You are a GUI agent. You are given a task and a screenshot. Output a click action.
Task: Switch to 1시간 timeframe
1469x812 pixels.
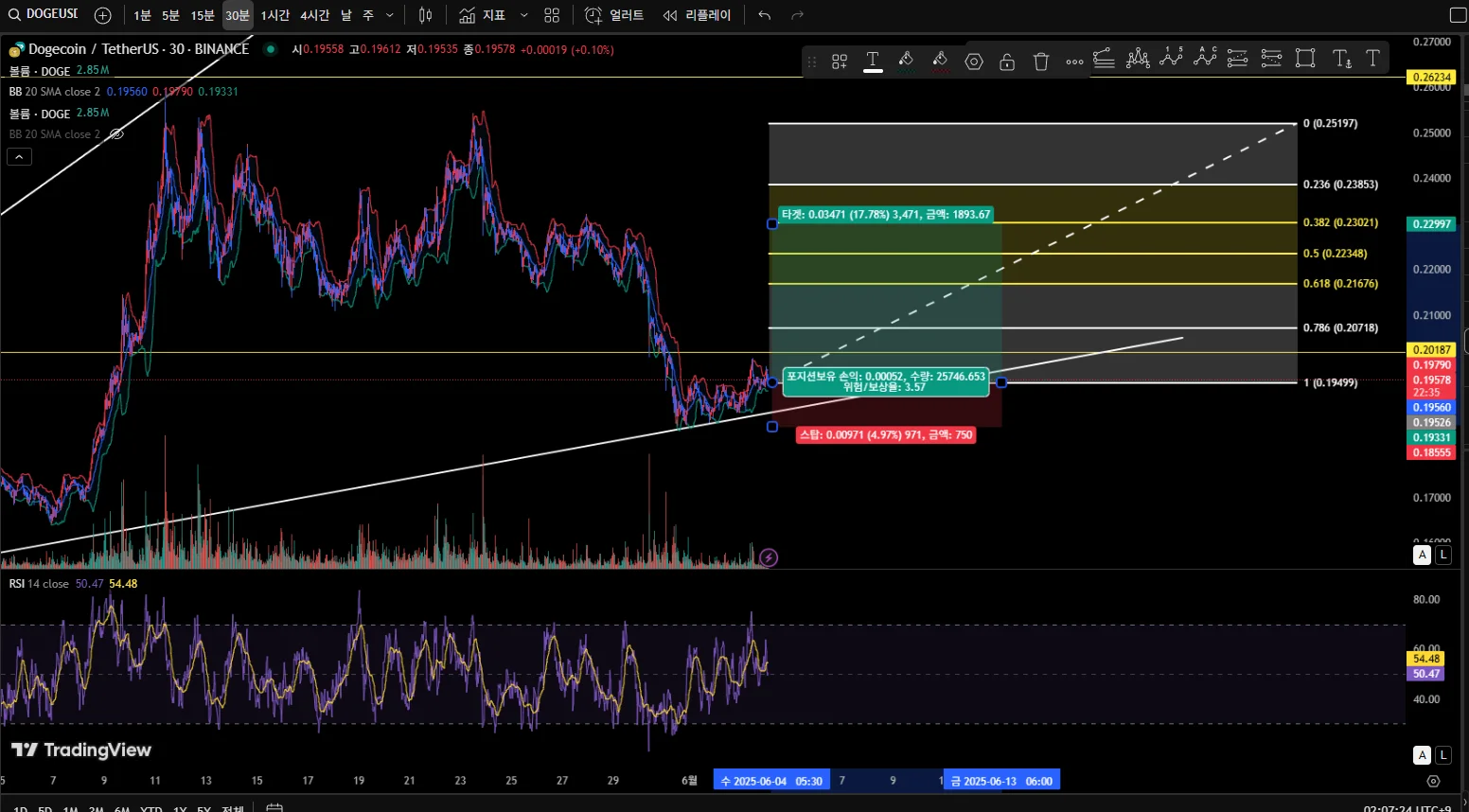274,15
